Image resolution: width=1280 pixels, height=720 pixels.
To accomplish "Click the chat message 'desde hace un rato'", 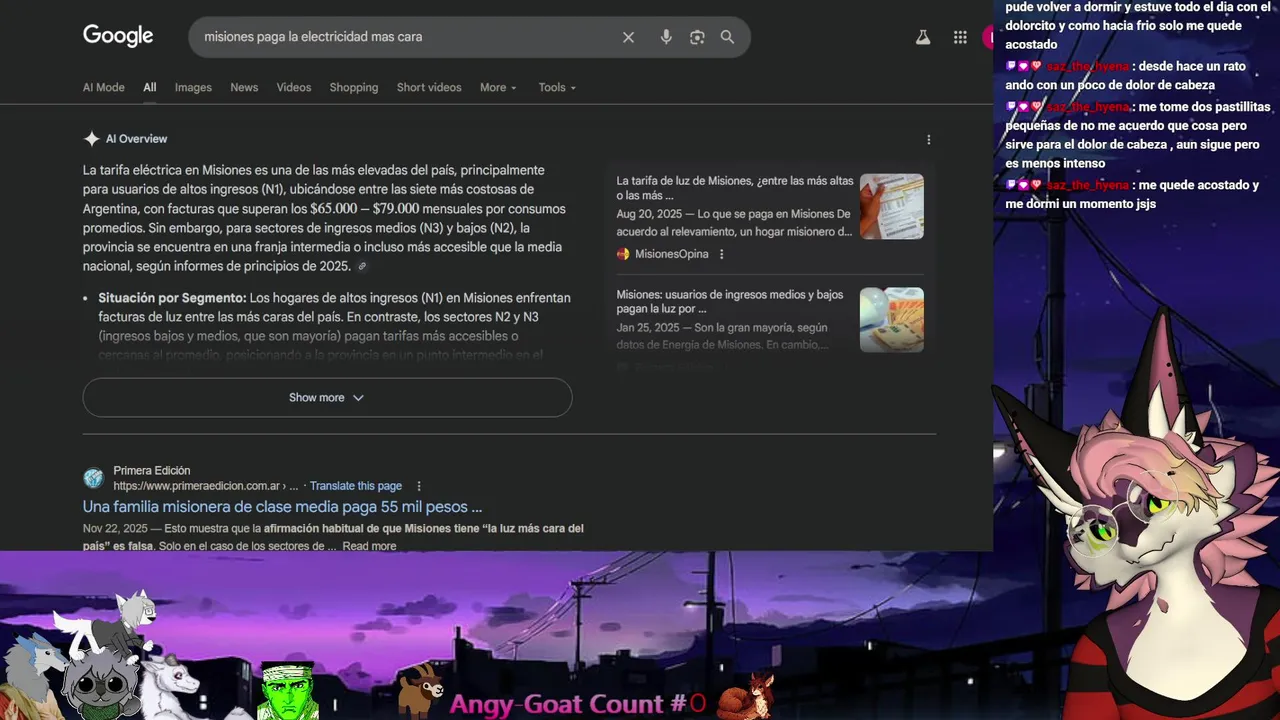I will 1126,76.
